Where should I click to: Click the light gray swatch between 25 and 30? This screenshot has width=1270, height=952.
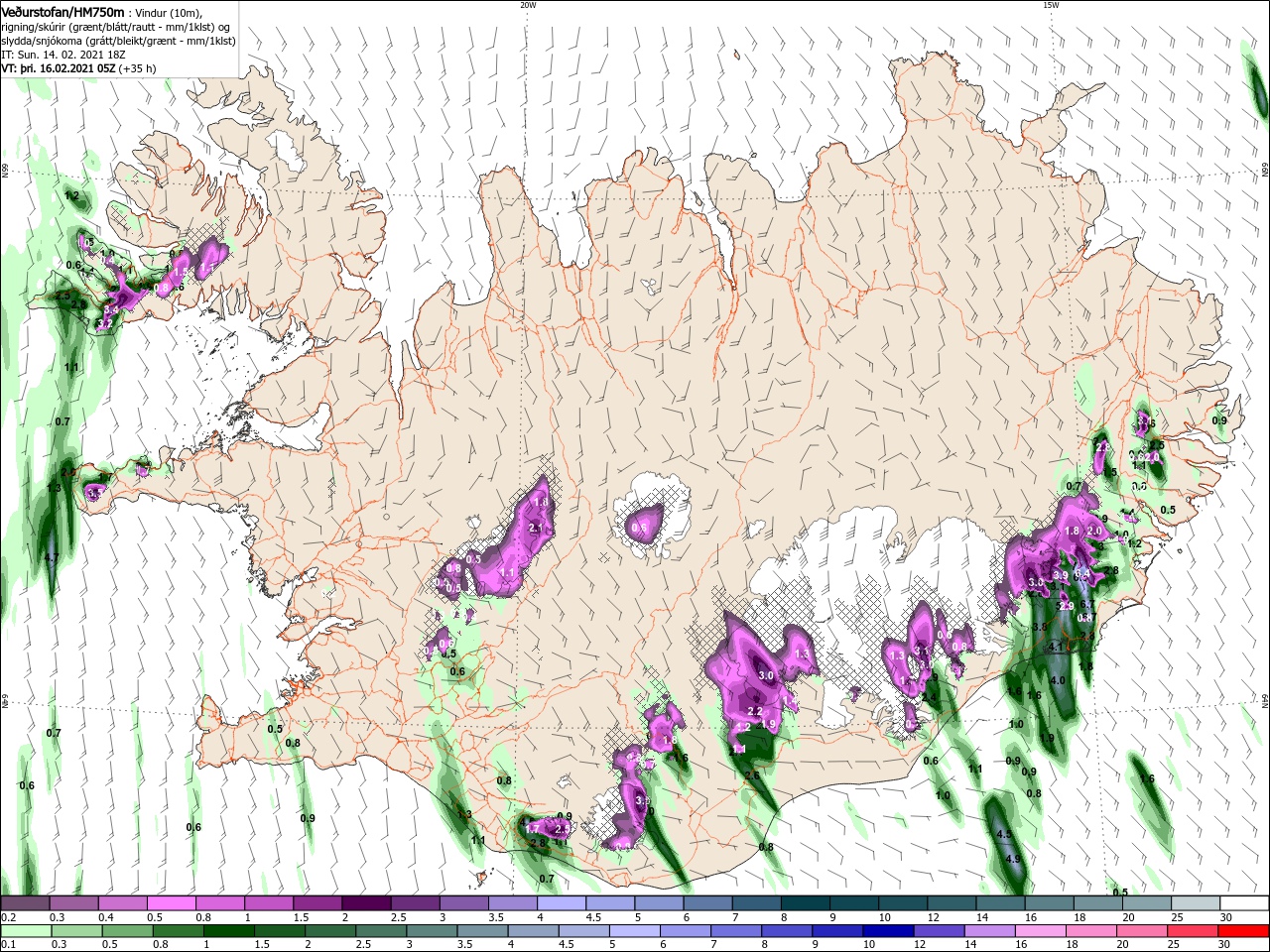tap(1195, 903)
